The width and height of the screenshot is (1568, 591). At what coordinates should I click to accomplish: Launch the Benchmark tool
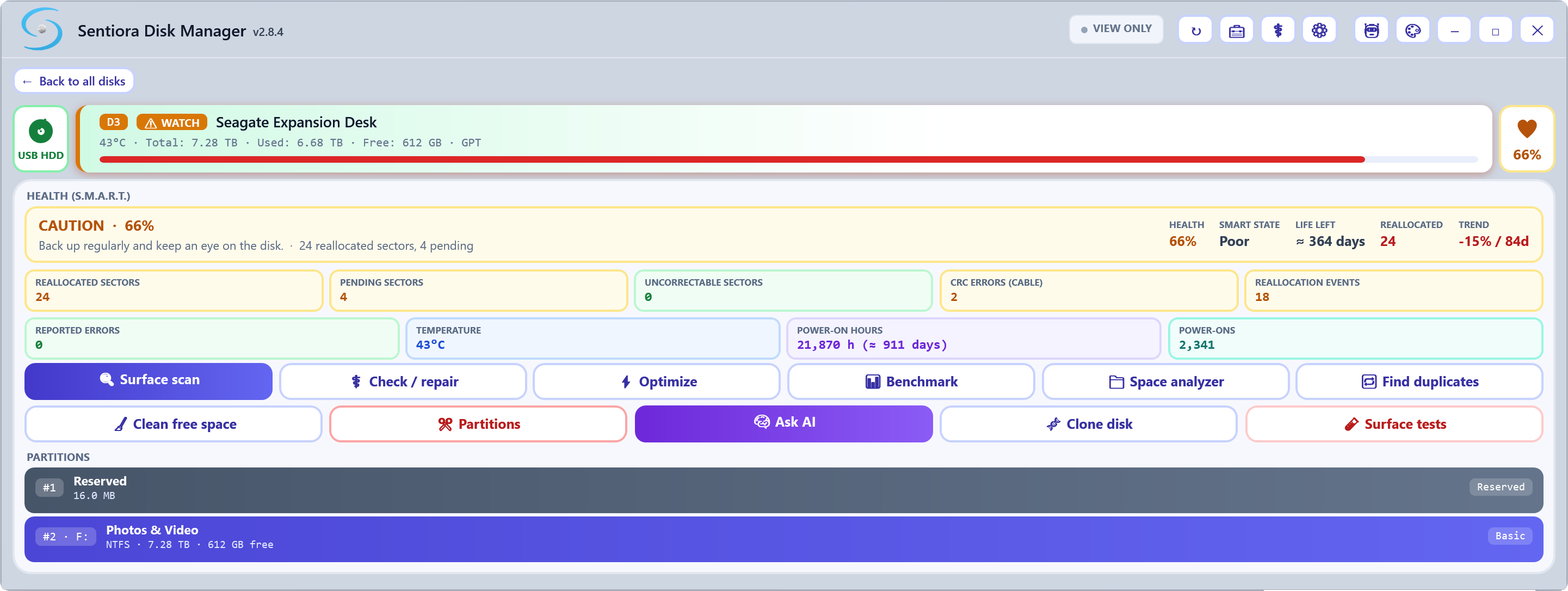pyautogui.click(x=911, y=381)
